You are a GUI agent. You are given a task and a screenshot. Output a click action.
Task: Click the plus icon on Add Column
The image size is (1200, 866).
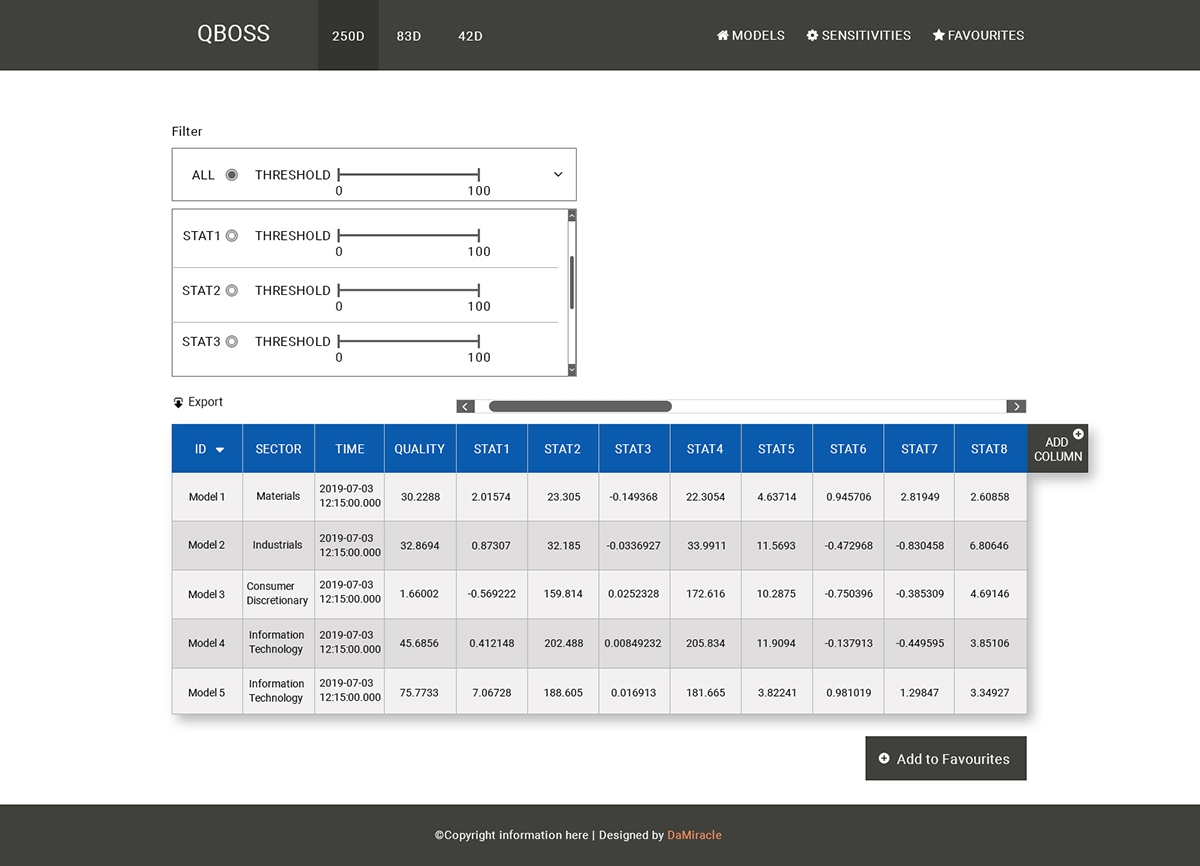(1078, 434)
